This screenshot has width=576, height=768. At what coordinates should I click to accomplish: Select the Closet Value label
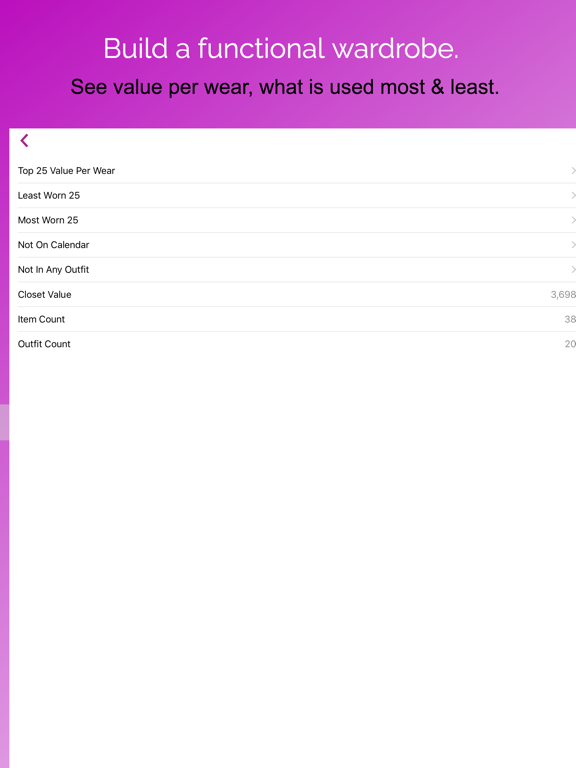(x=45, y=294)
